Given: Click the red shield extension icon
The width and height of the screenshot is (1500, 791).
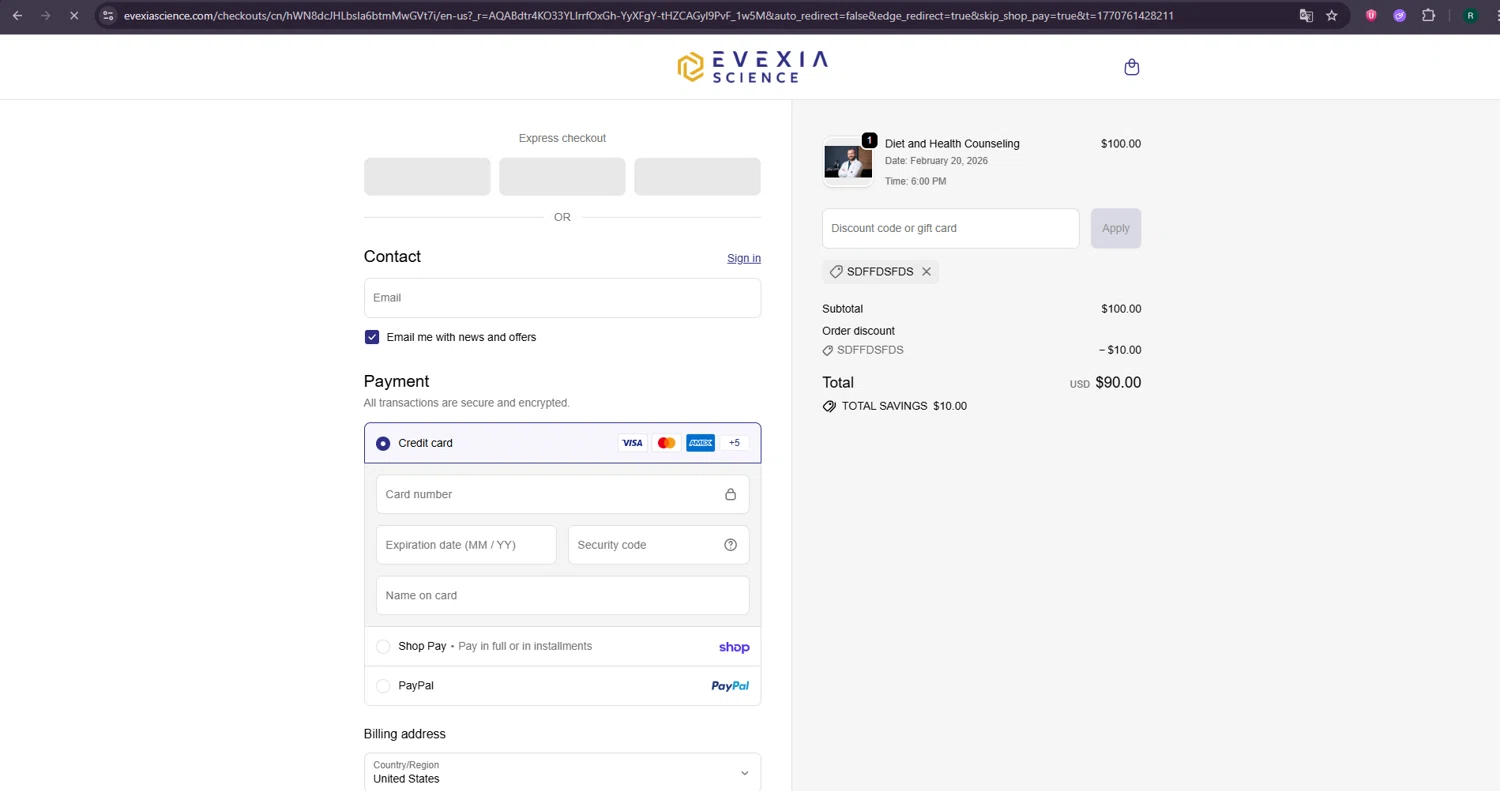Looking at the screenshot, I should coord(1371,15).
